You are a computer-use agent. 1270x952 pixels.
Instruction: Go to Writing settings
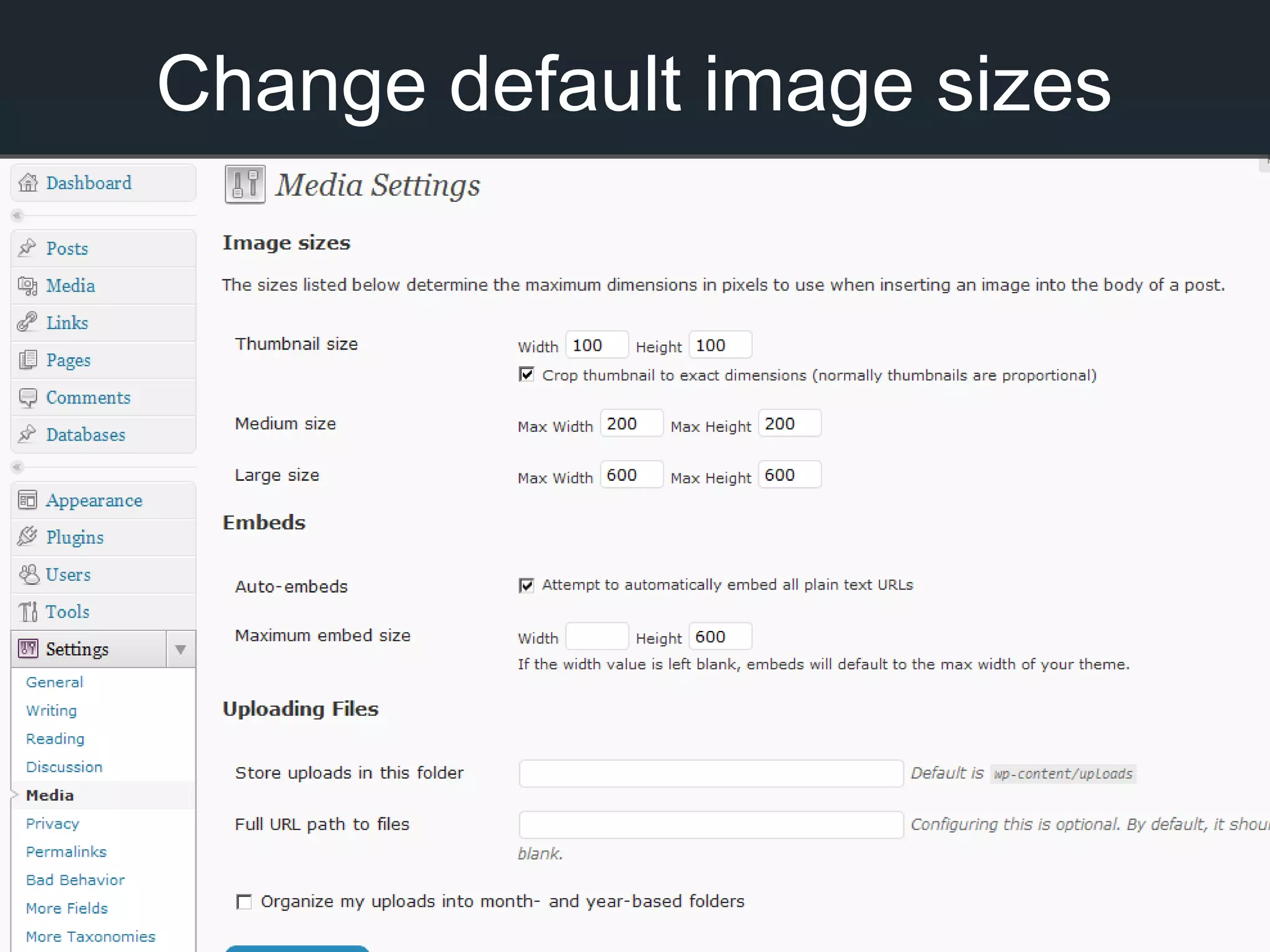tap(51, 710)
